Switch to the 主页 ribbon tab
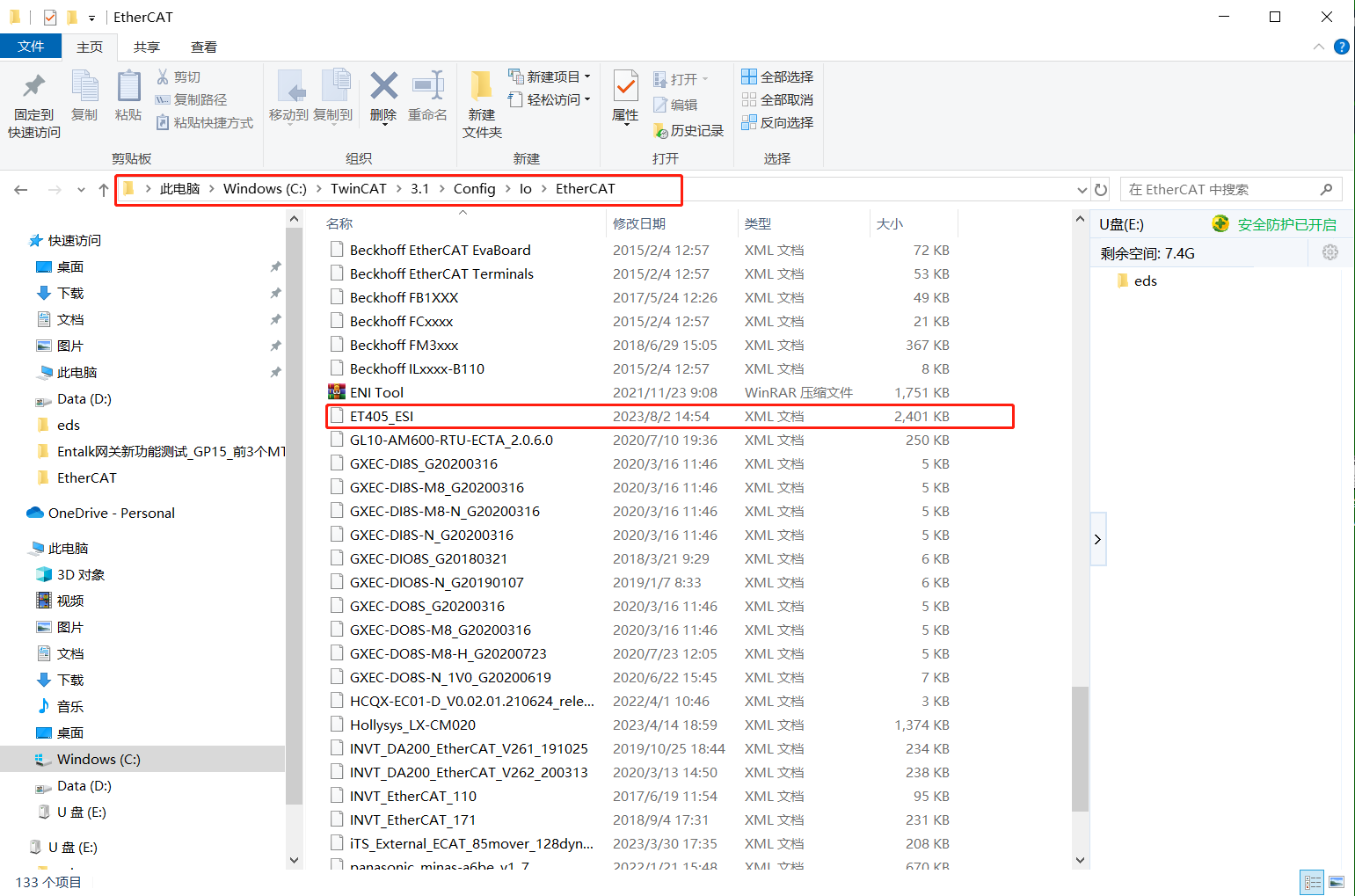1355x896 pixels. (x=90, y=47)
